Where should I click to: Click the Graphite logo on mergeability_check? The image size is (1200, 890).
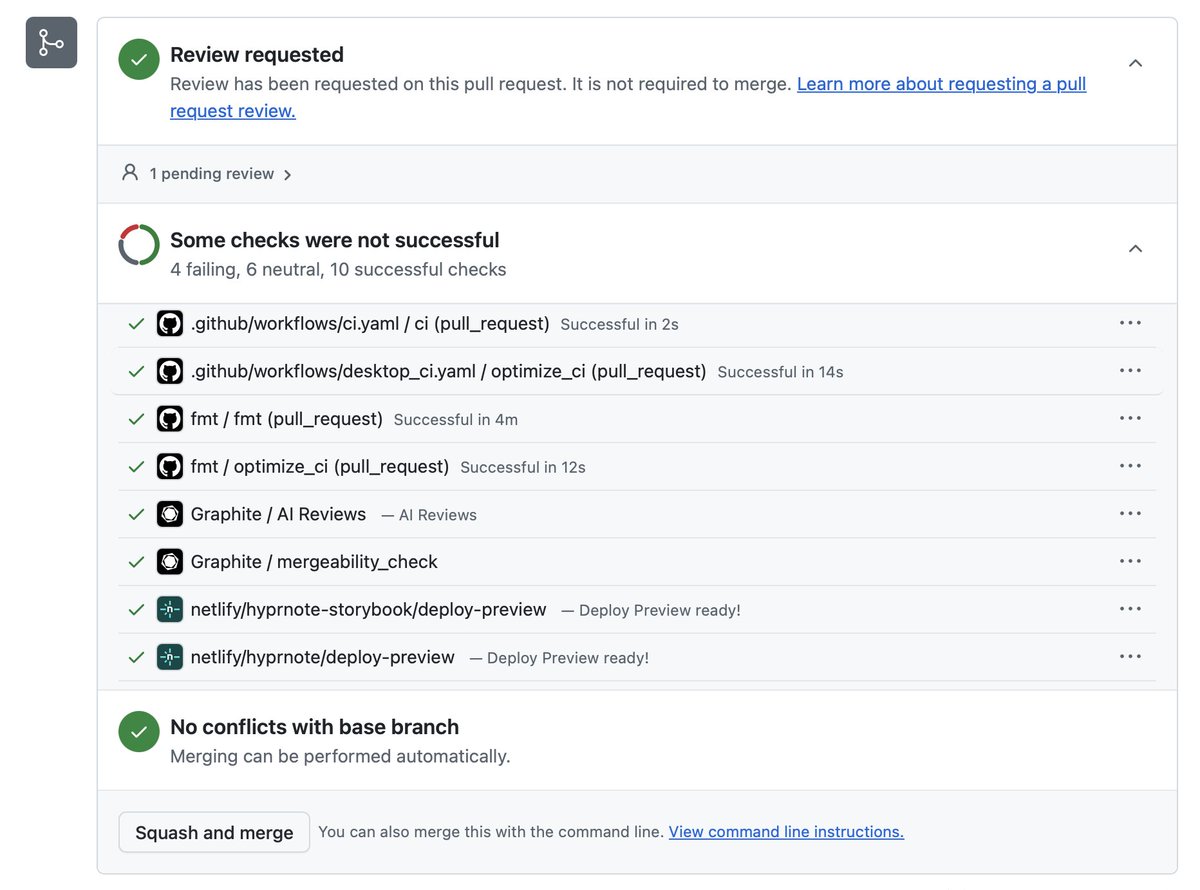click(x=170, y=562)
